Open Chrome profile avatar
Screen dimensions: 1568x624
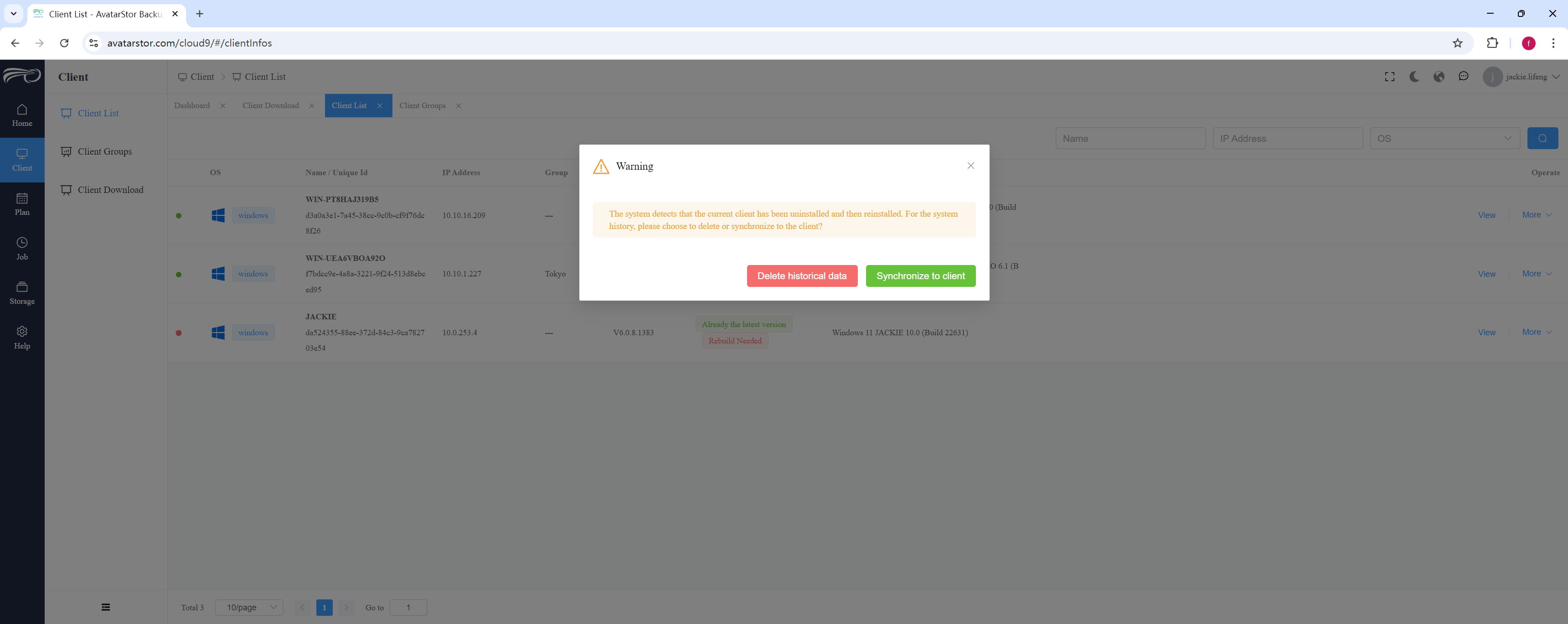pos(1528,43)
